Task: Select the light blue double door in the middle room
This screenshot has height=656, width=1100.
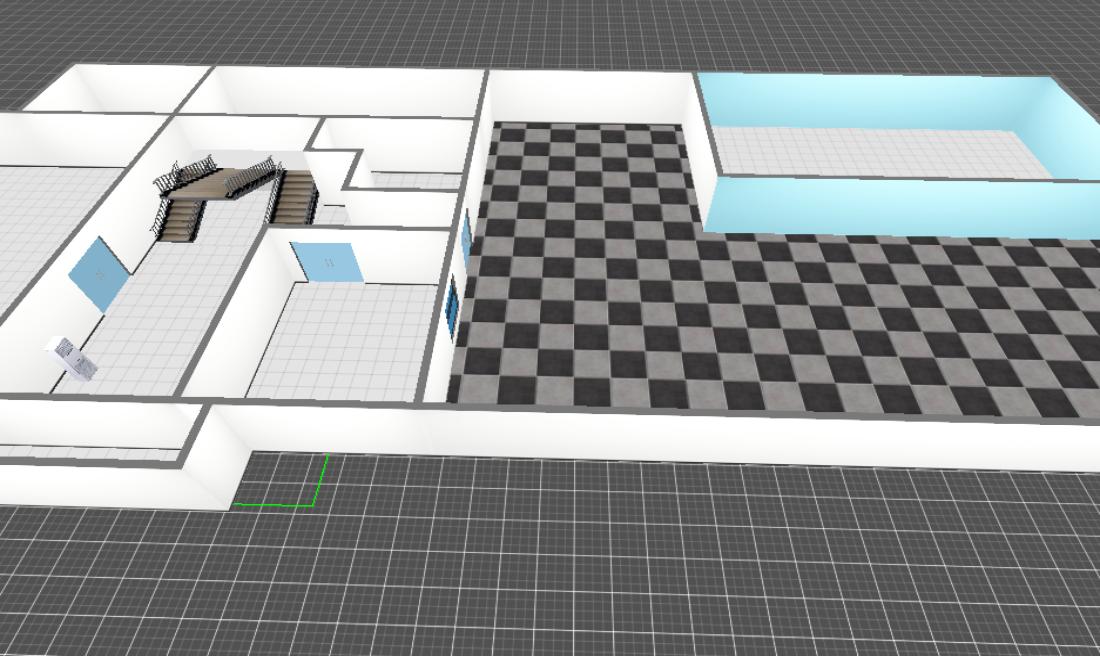Action: coord(328,262)
